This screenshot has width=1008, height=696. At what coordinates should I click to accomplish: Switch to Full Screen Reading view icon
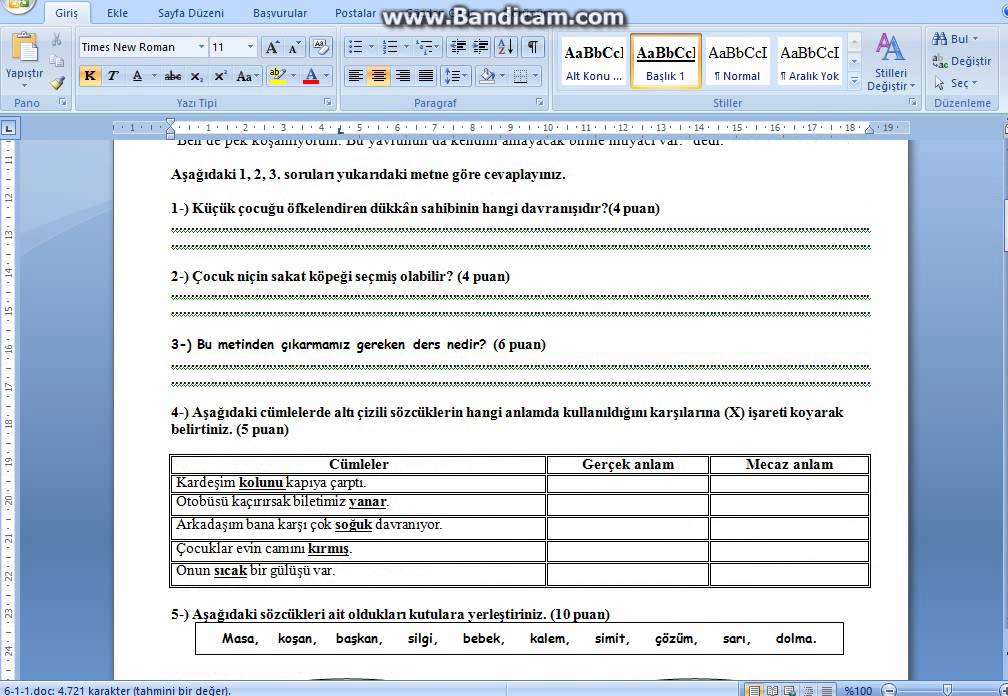click(772, 691)
